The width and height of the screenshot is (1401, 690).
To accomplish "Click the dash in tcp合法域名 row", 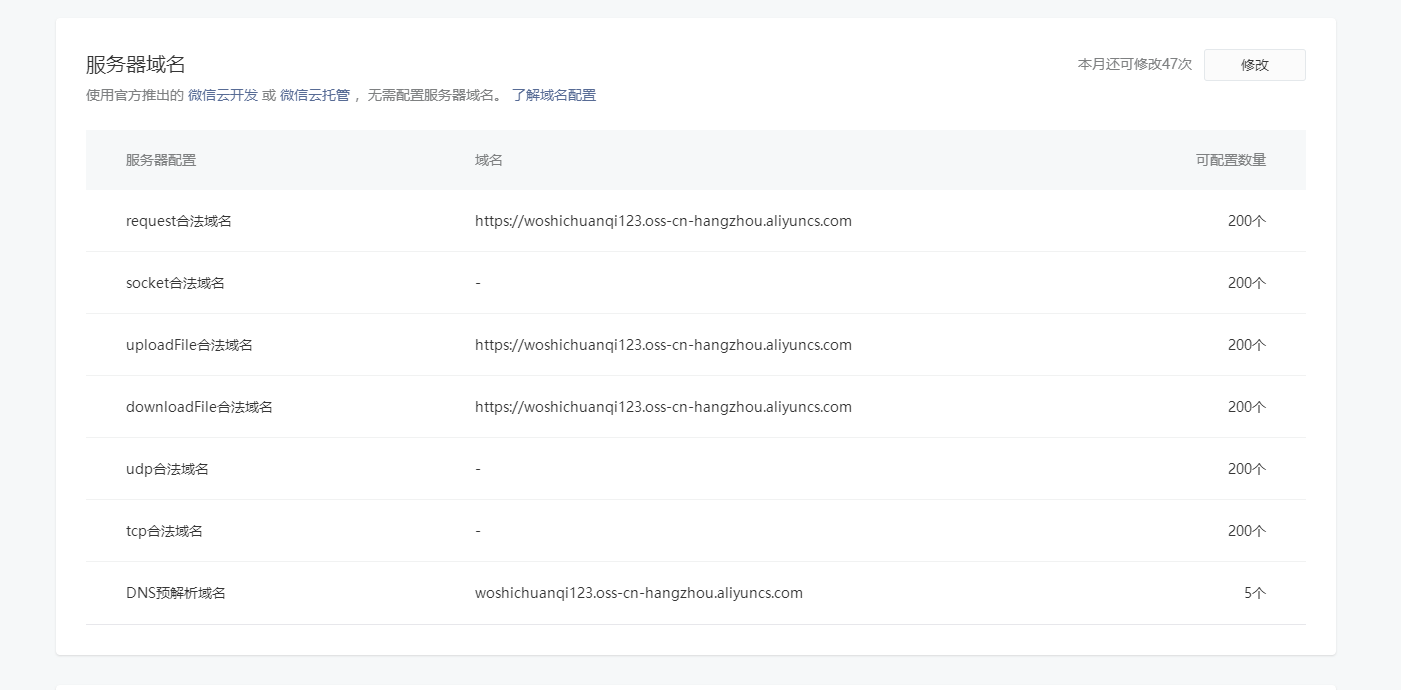I will click(x=478, y=531).
